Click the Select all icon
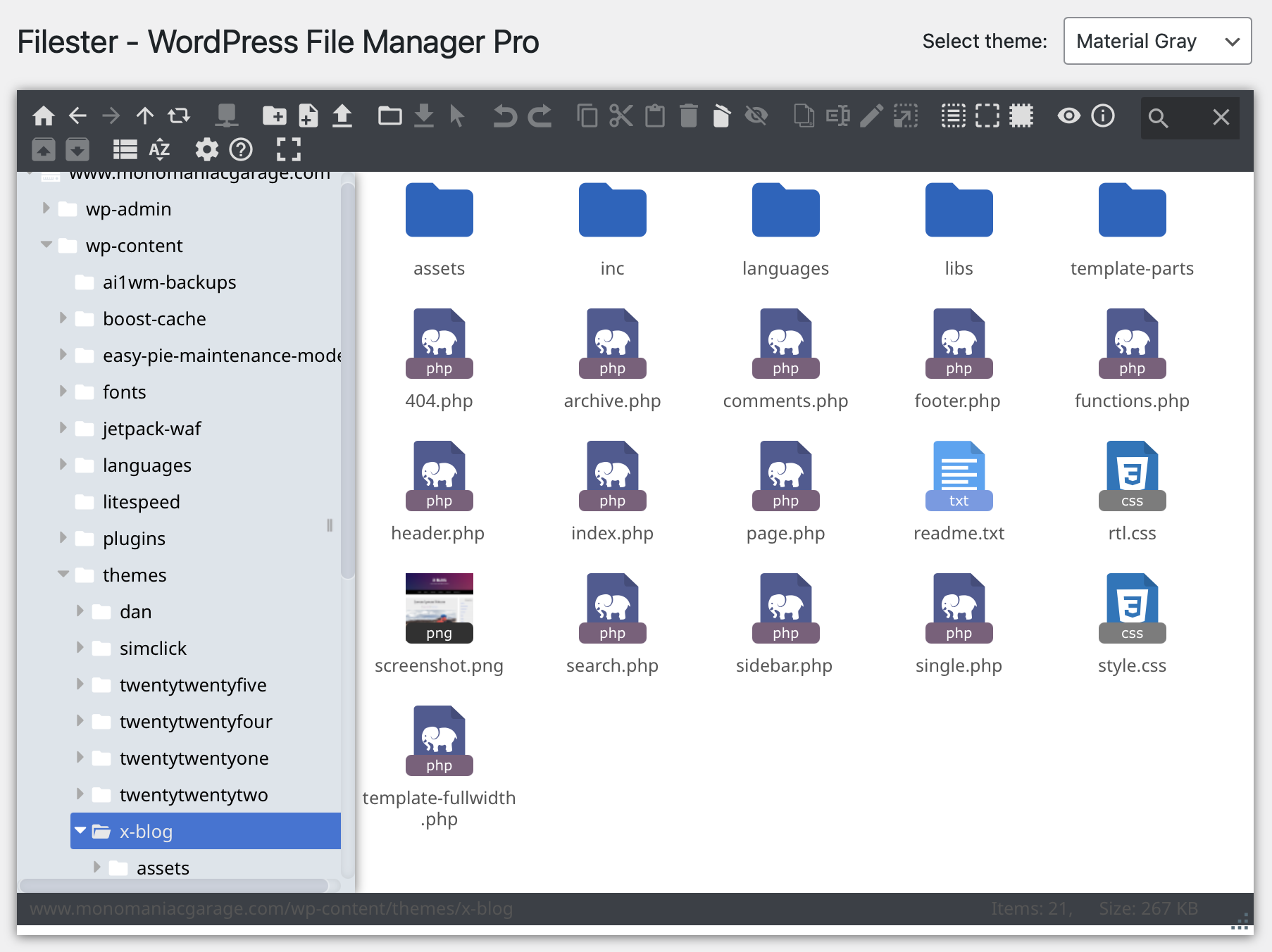 click(x=953, y=115)
